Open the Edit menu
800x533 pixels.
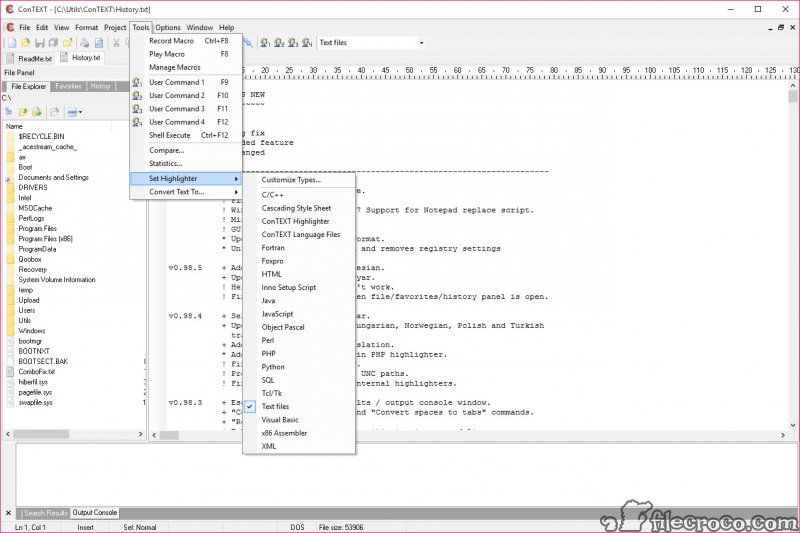click(42, 28)
